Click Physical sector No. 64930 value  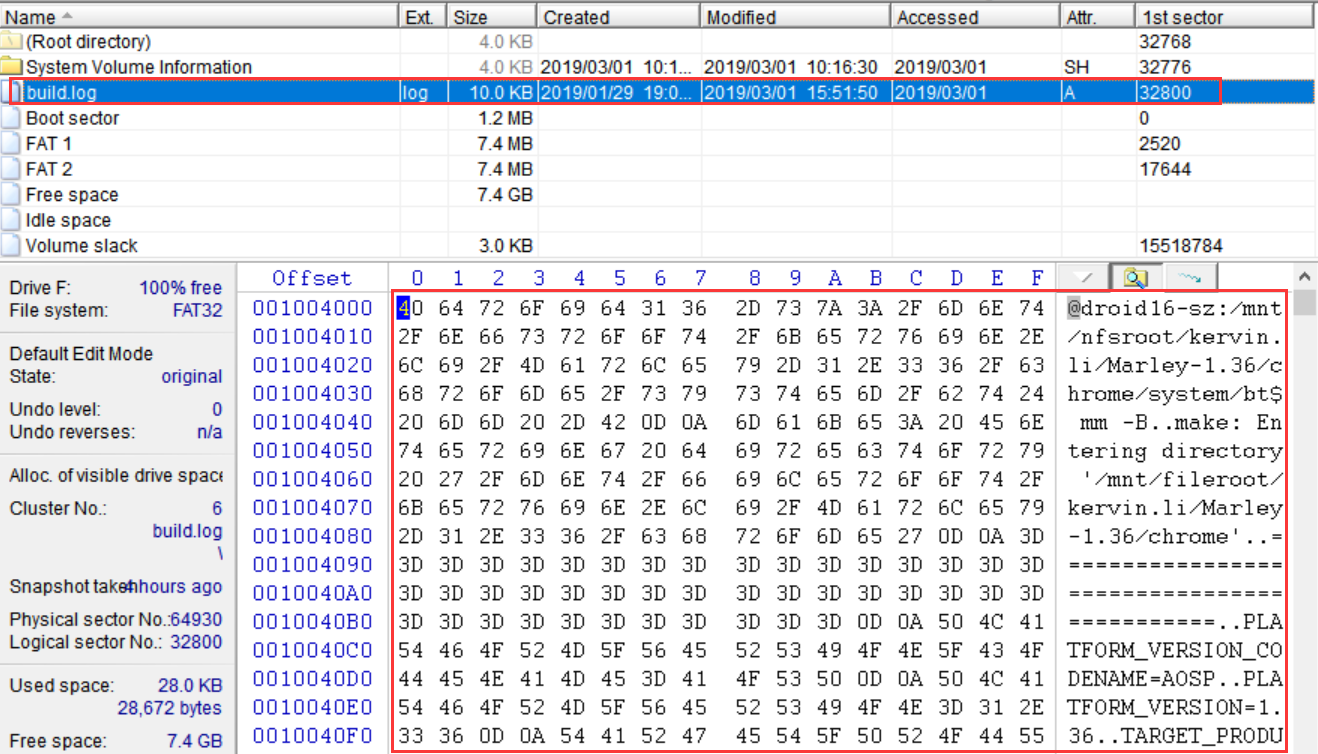[x=196, y=620]
